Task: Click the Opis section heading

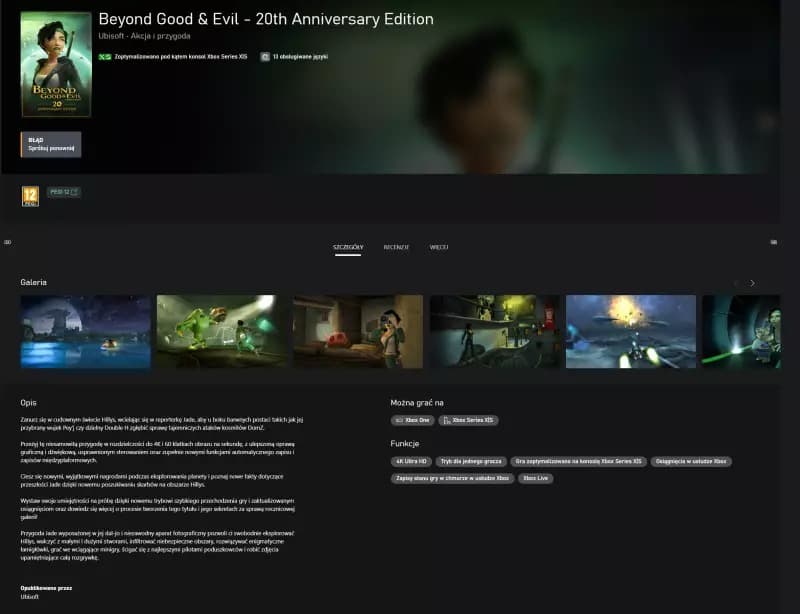Action: [29, 403]
